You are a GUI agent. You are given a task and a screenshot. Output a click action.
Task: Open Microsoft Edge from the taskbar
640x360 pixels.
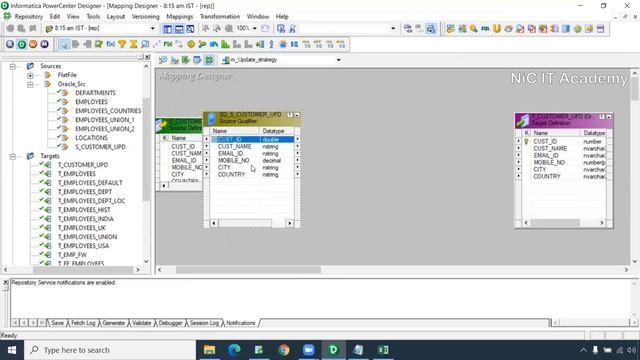[x=234, y=350]
